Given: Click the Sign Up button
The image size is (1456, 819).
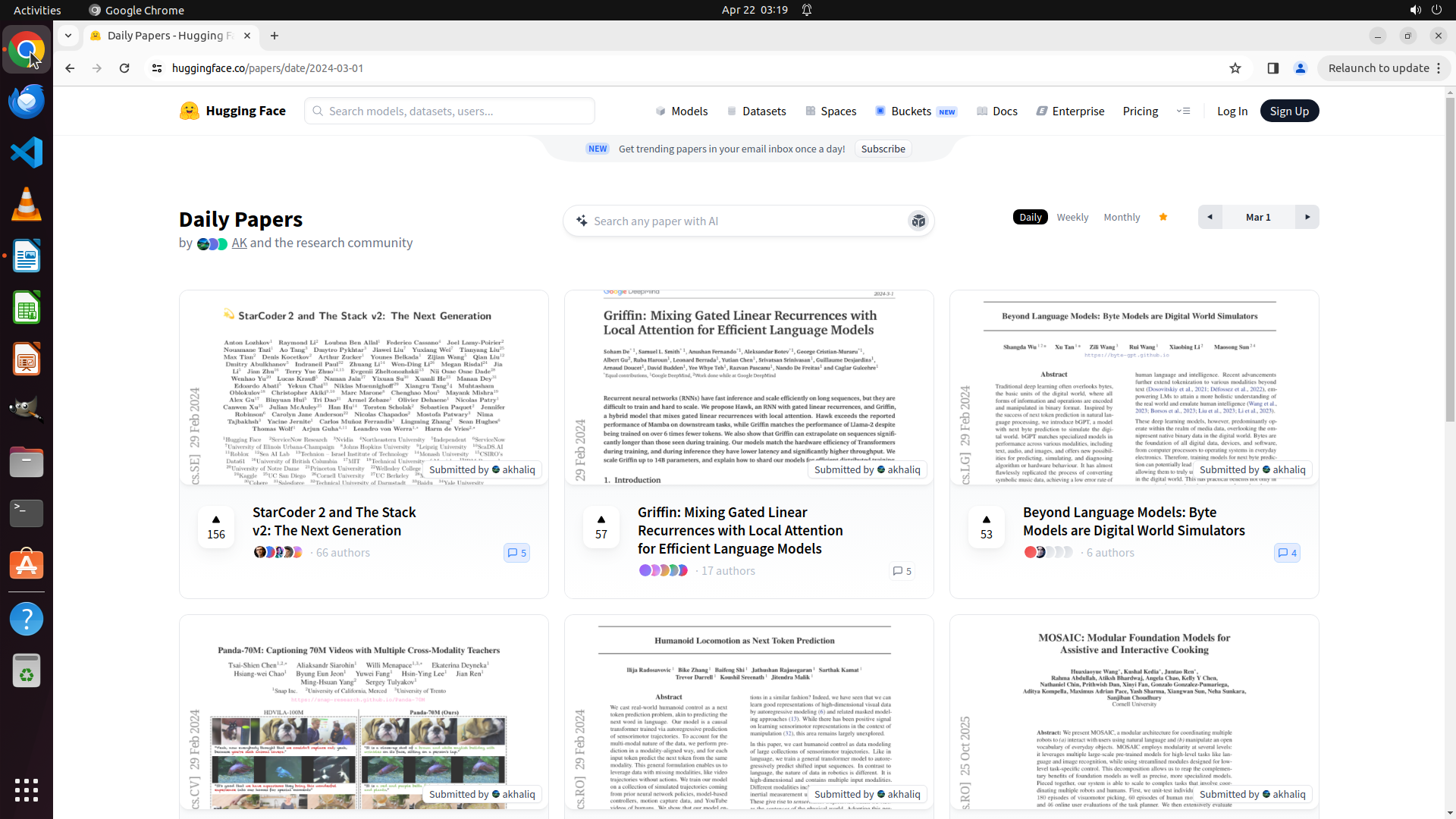Looking at the screenshot, I should point(1289,111).
